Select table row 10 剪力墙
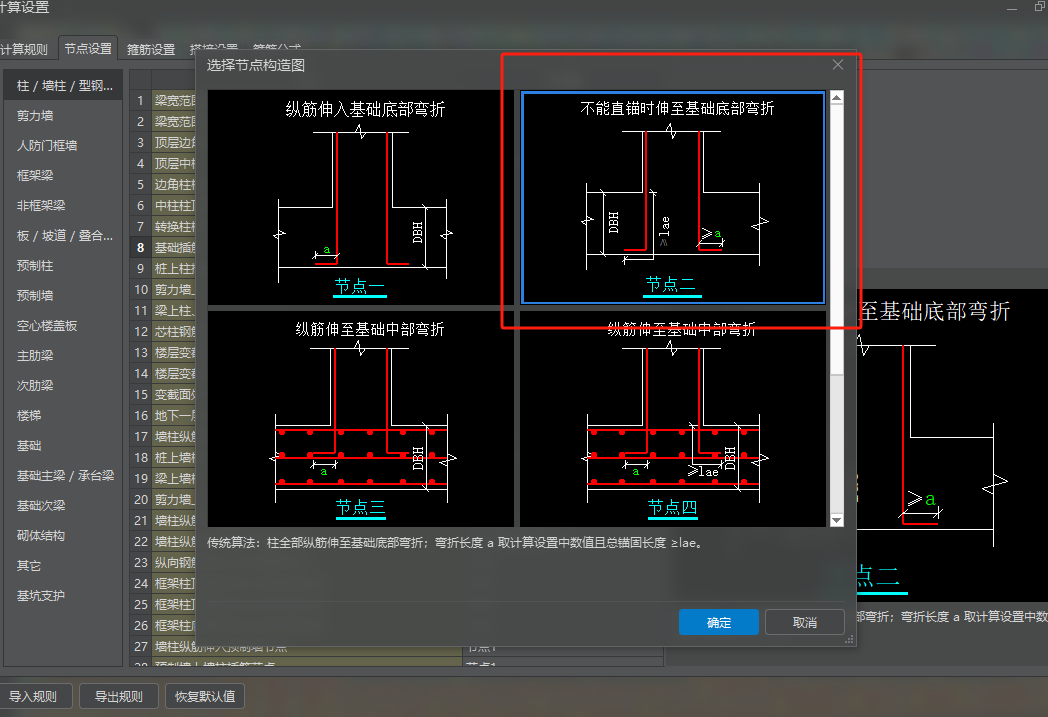 click(x=163, y=290)
